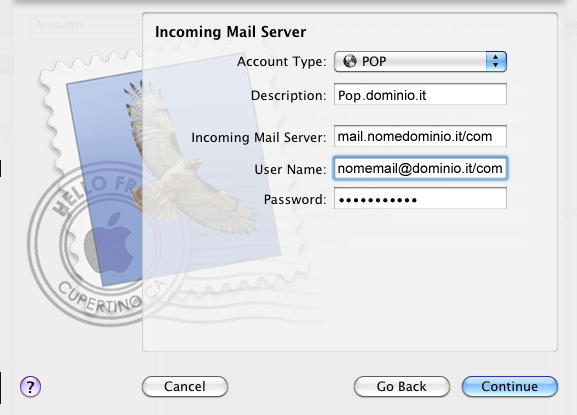Click the Cancel button
This screenshot has width=577, height=415.
tap(185, 387)
